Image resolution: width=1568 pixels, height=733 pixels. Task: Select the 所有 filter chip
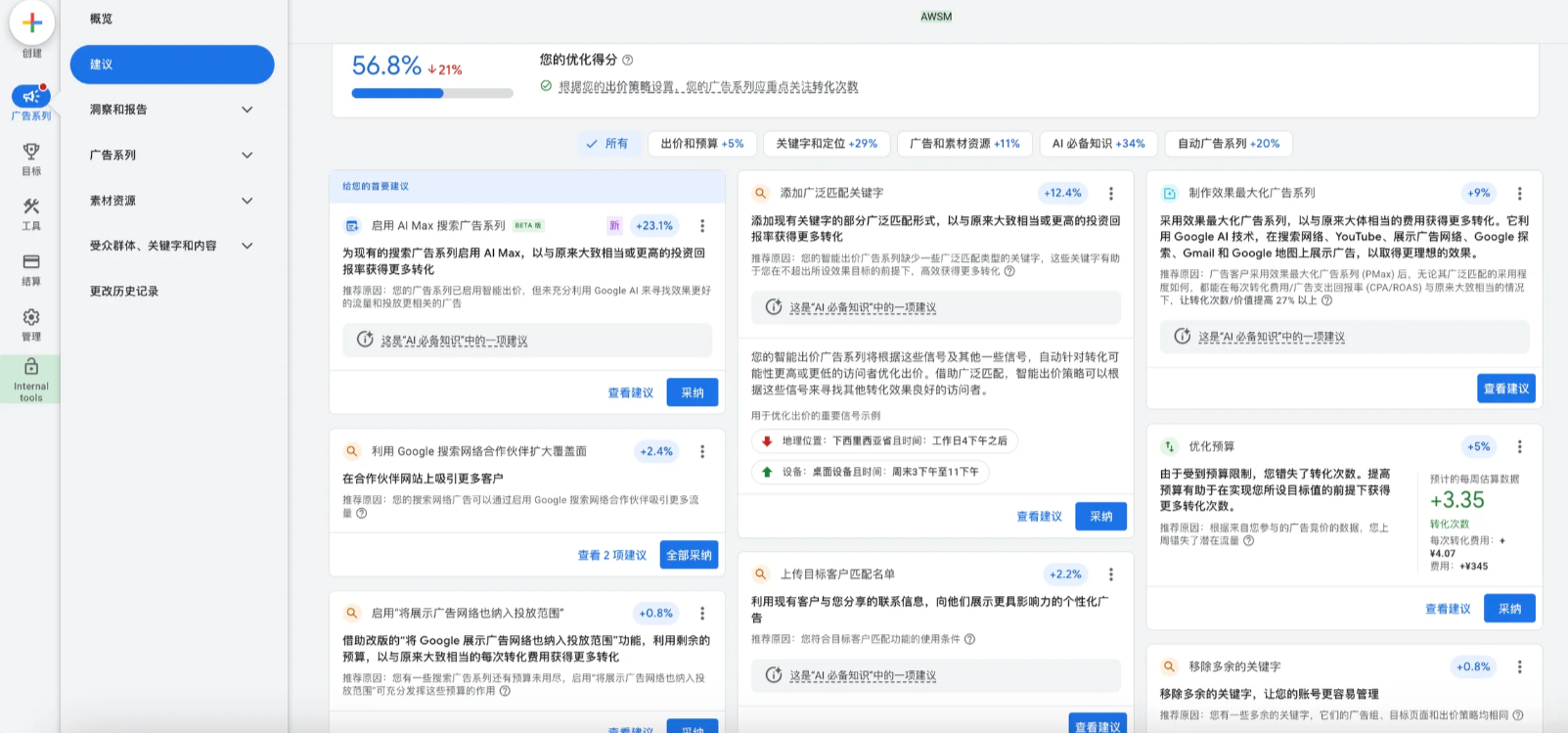[607, 144]
